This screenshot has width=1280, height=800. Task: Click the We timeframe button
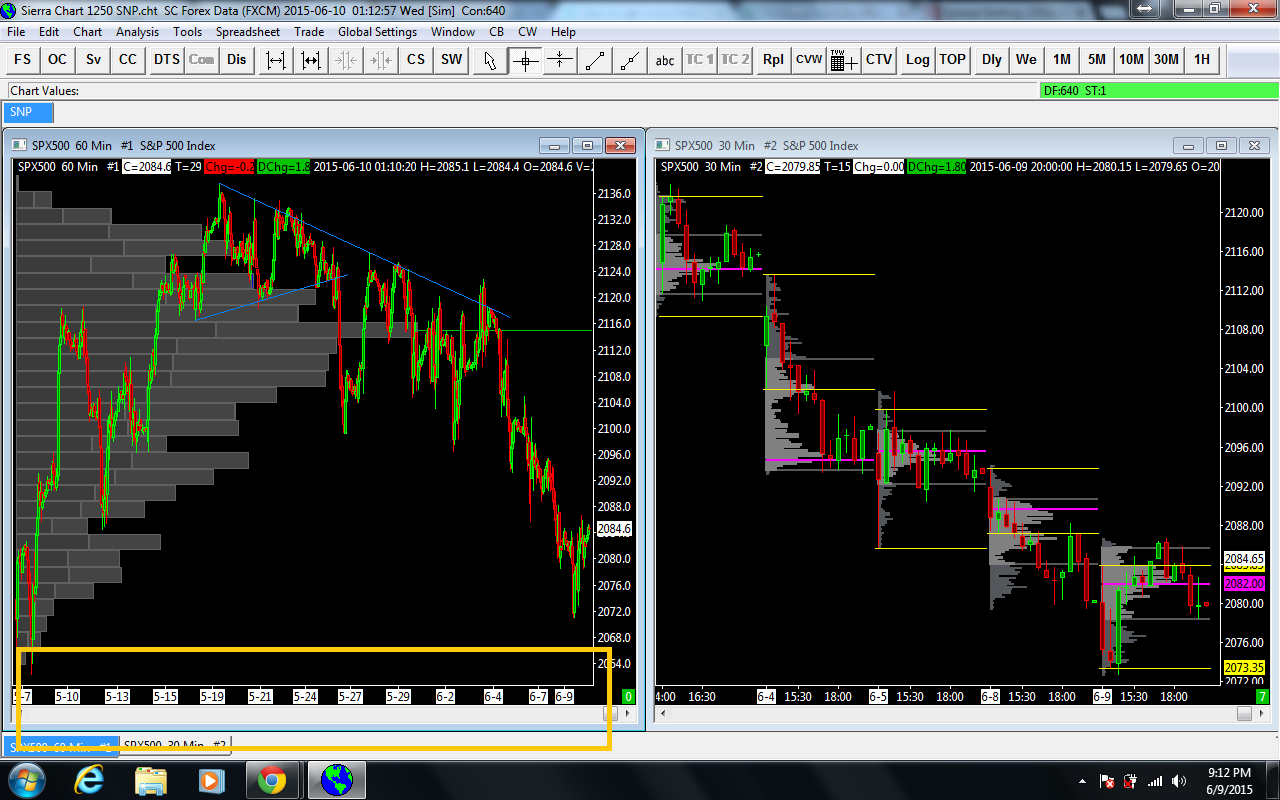(x=1026, y=59)
